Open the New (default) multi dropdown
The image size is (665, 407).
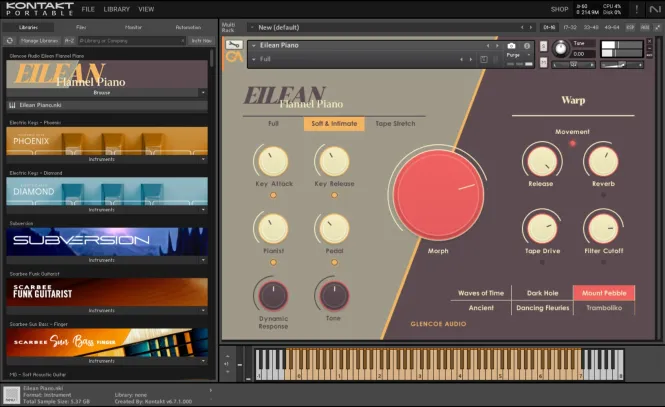(x=252, y=28)
